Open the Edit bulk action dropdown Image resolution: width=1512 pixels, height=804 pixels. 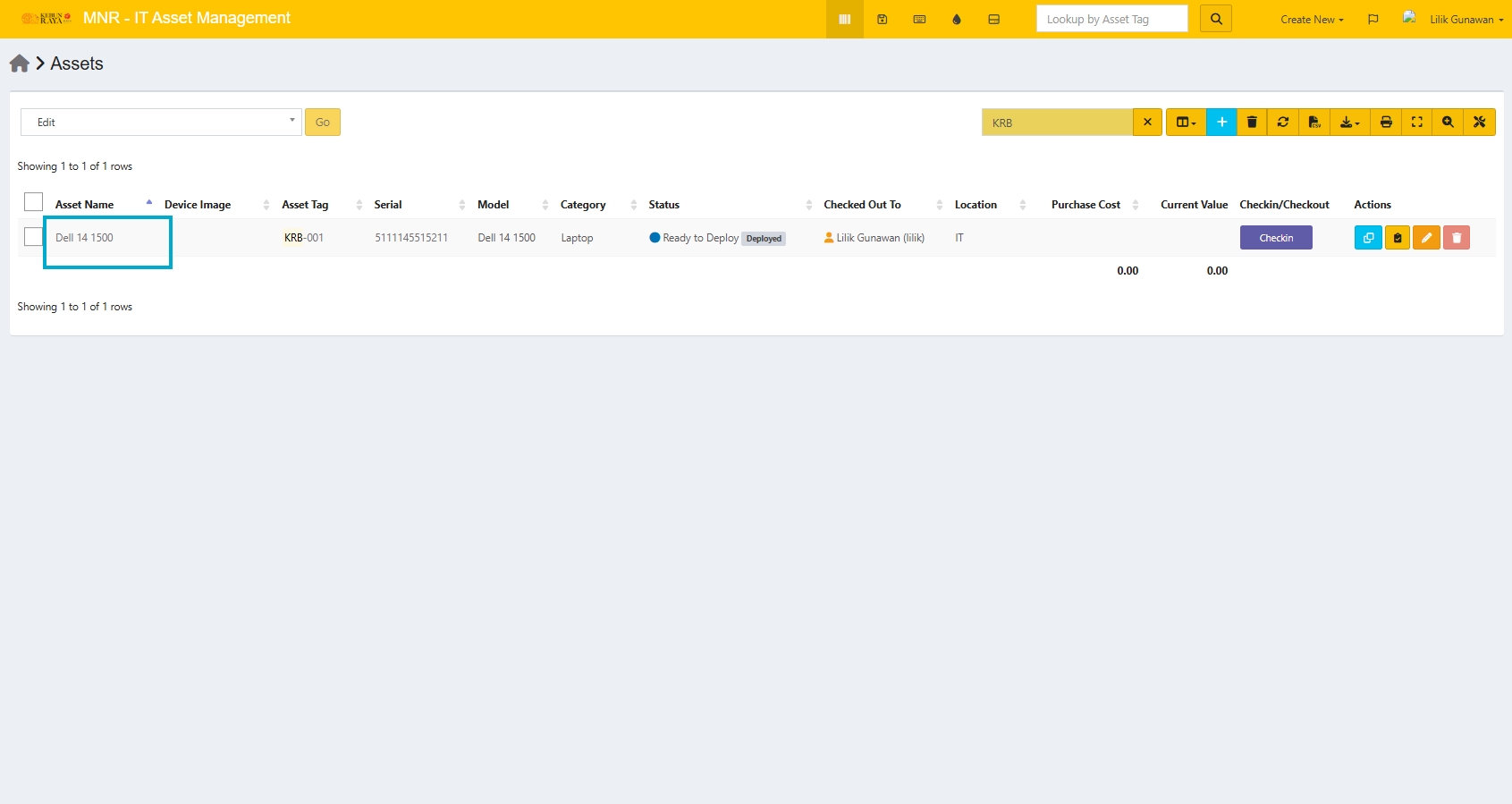(x=161, y=123)
